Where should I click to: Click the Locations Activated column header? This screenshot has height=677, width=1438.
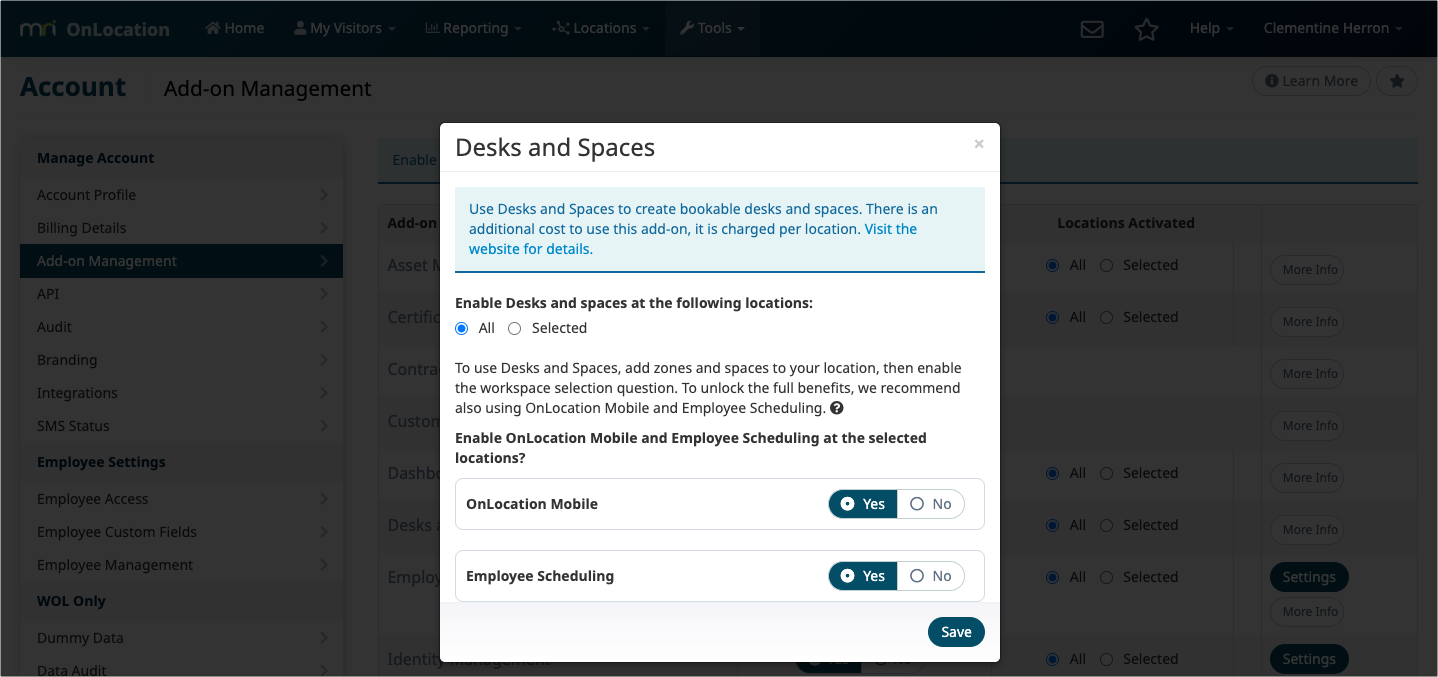[x=1125, y=223]
